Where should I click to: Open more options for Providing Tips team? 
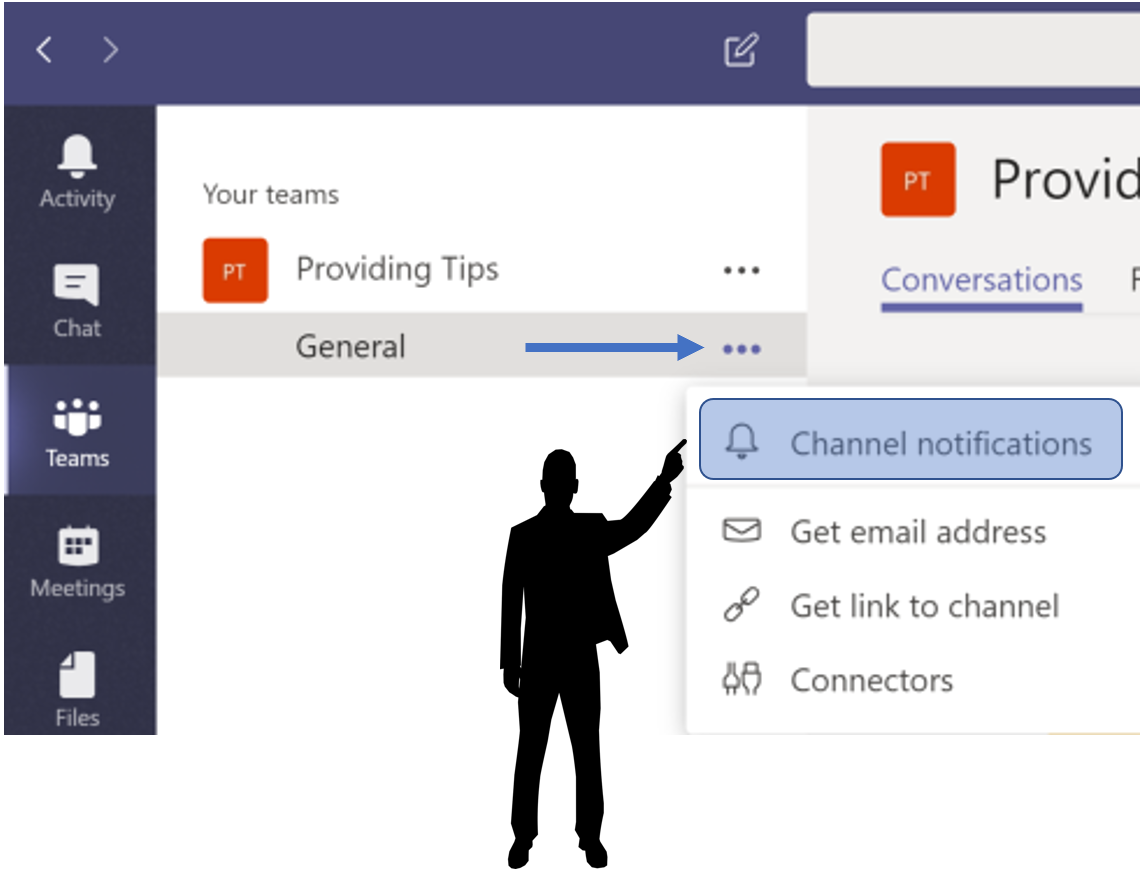742,269
